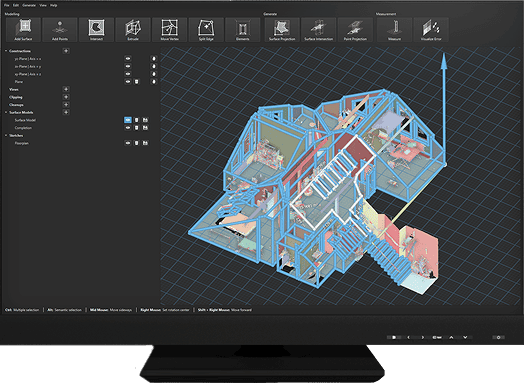Viewport: 524px width, 383px height.
Task: Open the File menu
Action: [7, 5]
